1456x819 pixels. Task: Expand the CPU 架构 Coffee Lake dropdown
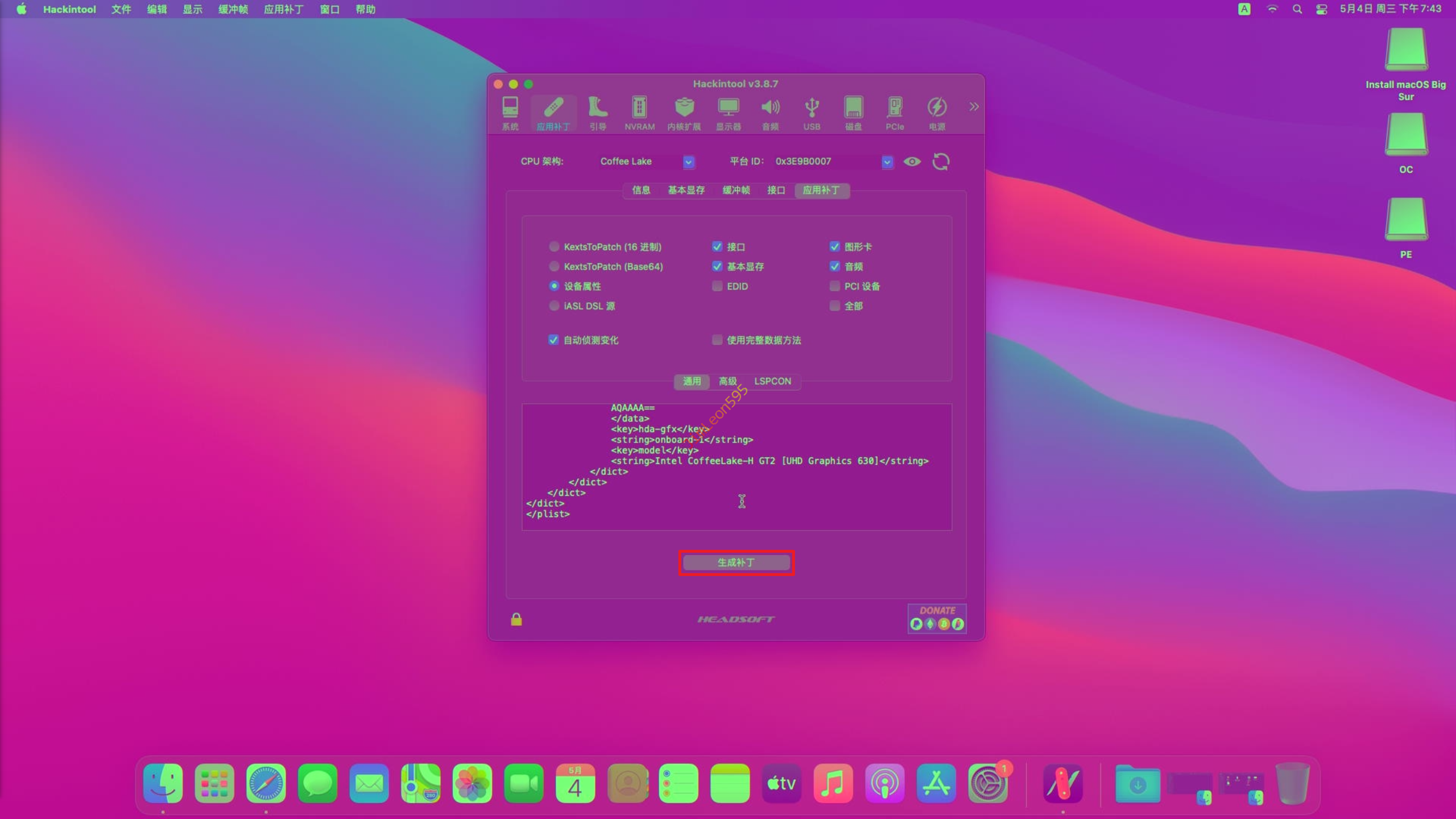(688, 162)
